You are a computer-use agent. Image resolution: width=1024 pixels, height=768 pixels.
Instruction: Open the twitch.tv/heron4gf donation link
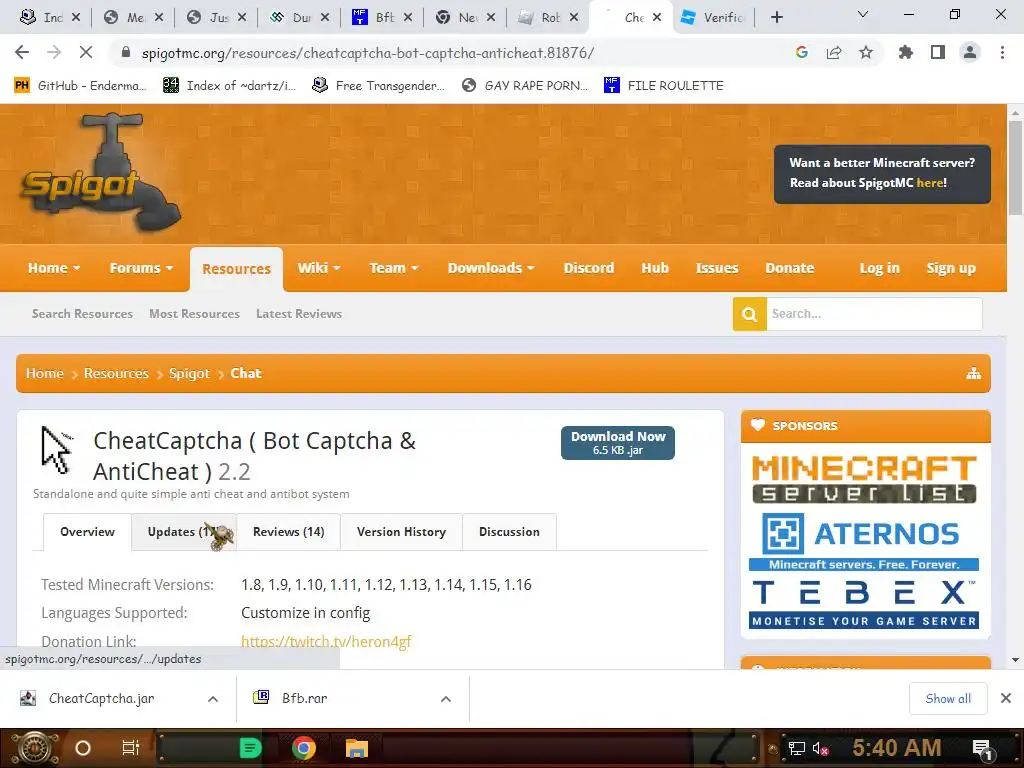(326, 641)
